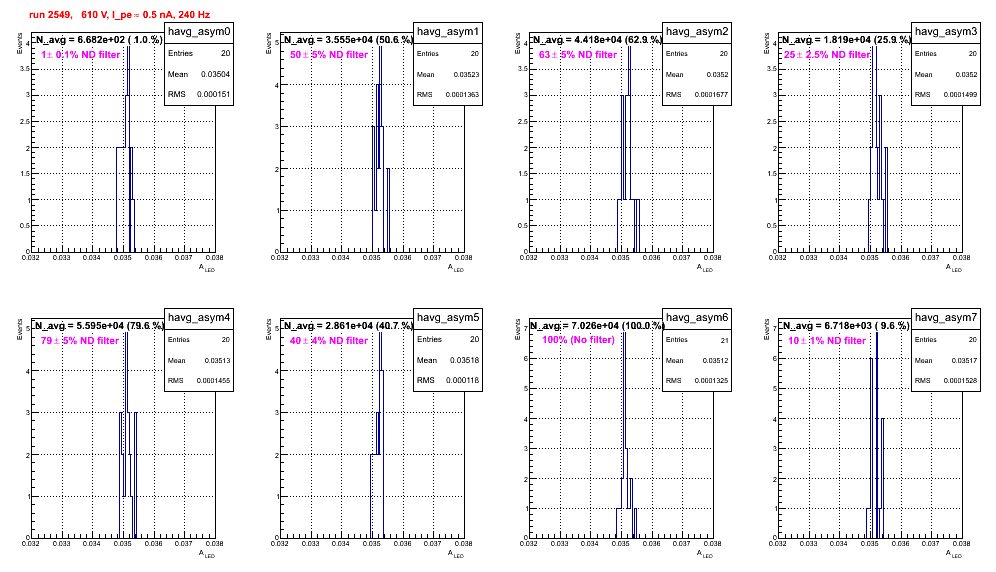Click the RMS value 0.0001363
The height and width of the screenshot is (572, 996).
(462, 95)
